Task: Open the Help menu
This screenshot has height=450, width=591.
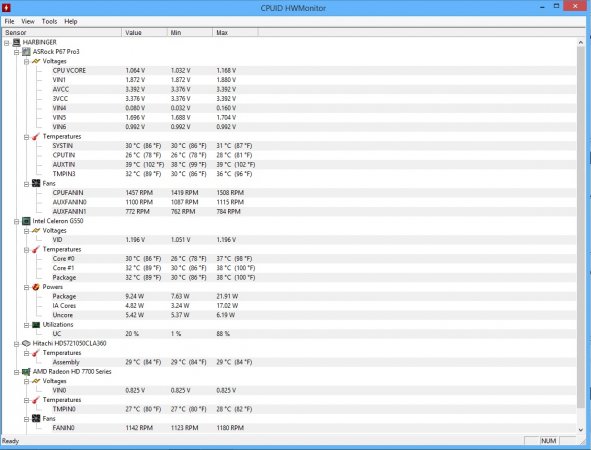Action: [x=71, y=21]
